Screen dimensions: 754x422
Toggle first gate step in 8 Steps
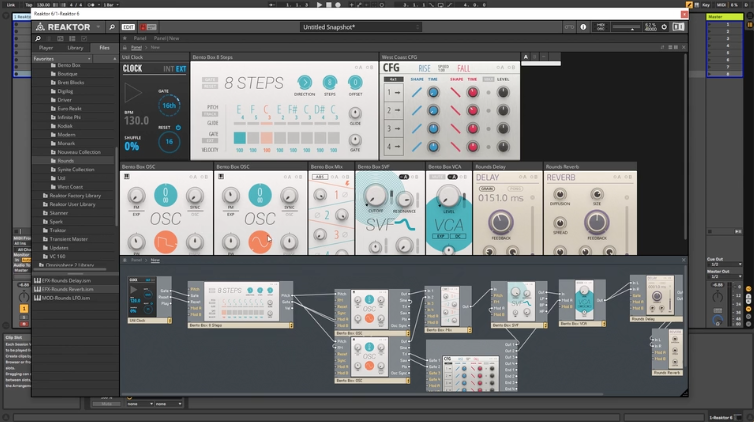[239, 138]
